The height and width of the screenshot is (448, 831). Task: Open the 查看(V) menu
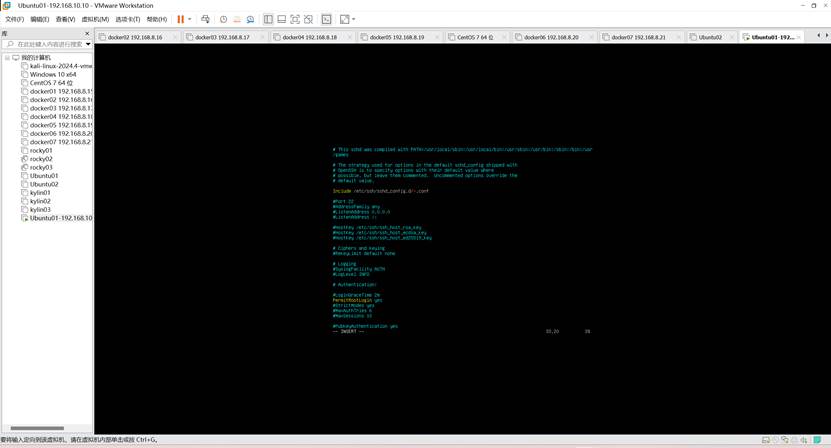point(65,19)
